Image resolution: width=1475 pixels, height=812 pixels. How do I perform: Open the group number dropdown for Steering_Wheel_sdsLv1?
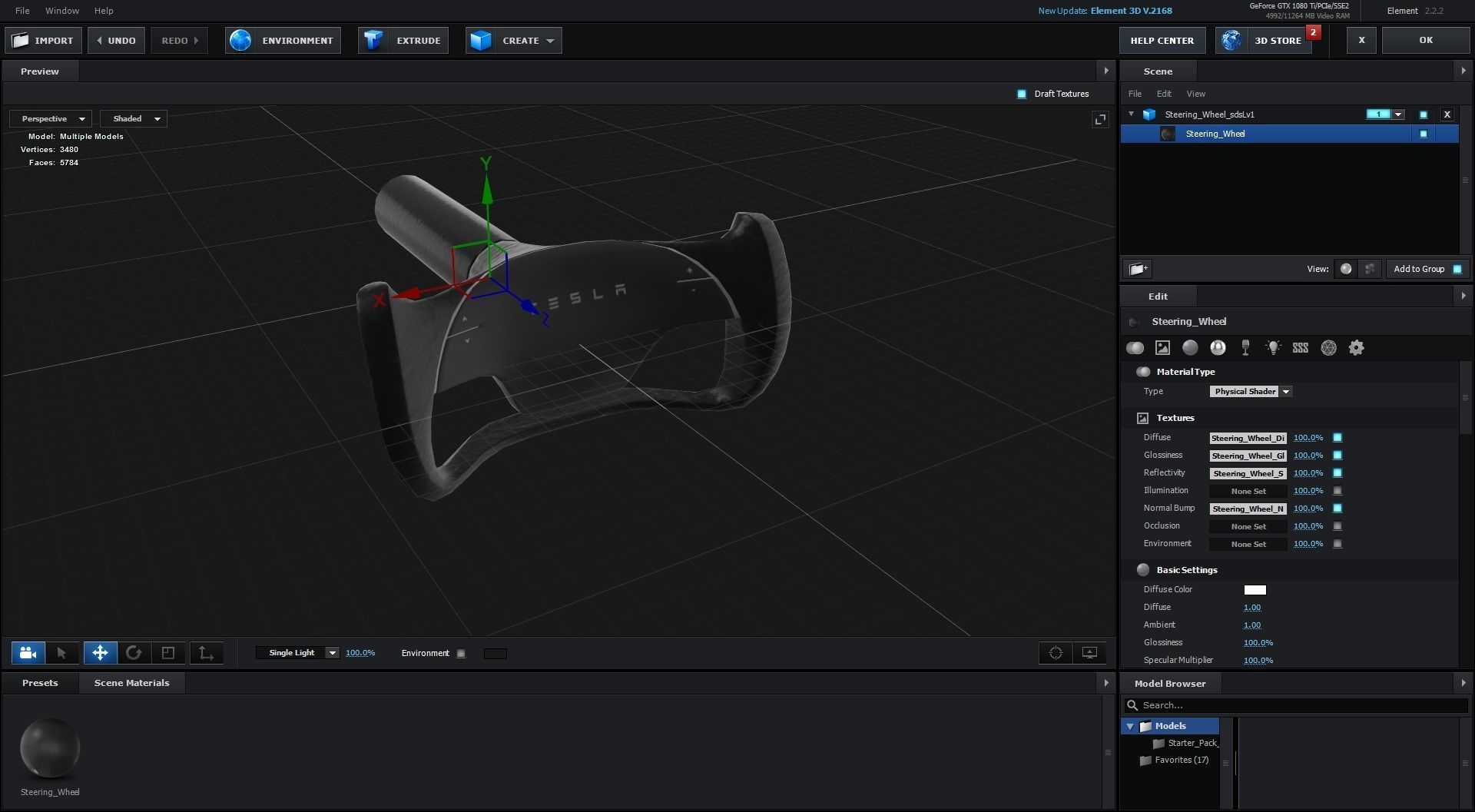tap(1398, 114)
